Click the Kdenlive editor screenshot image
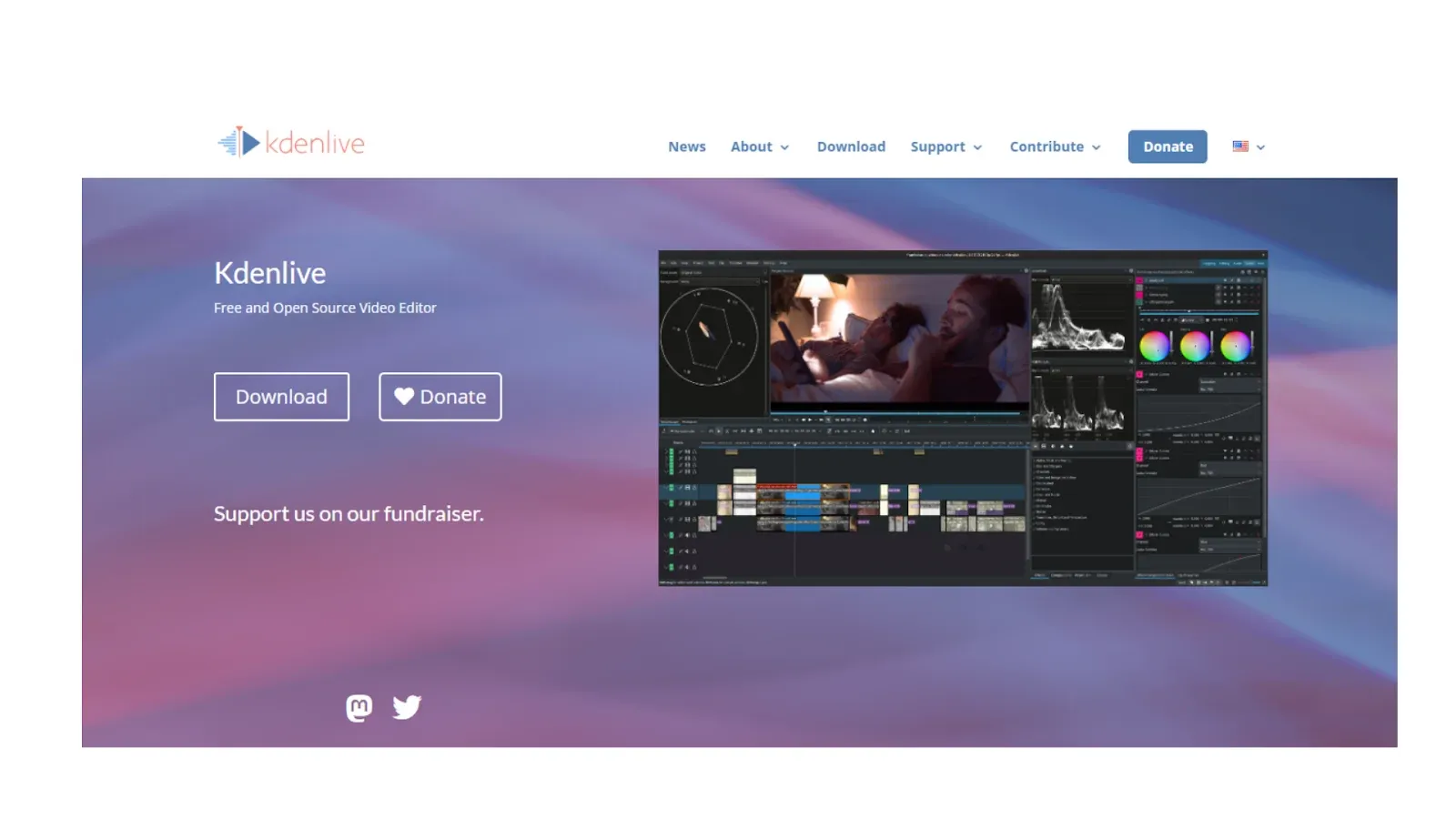The image size is (1456, 819). (963, 419)
